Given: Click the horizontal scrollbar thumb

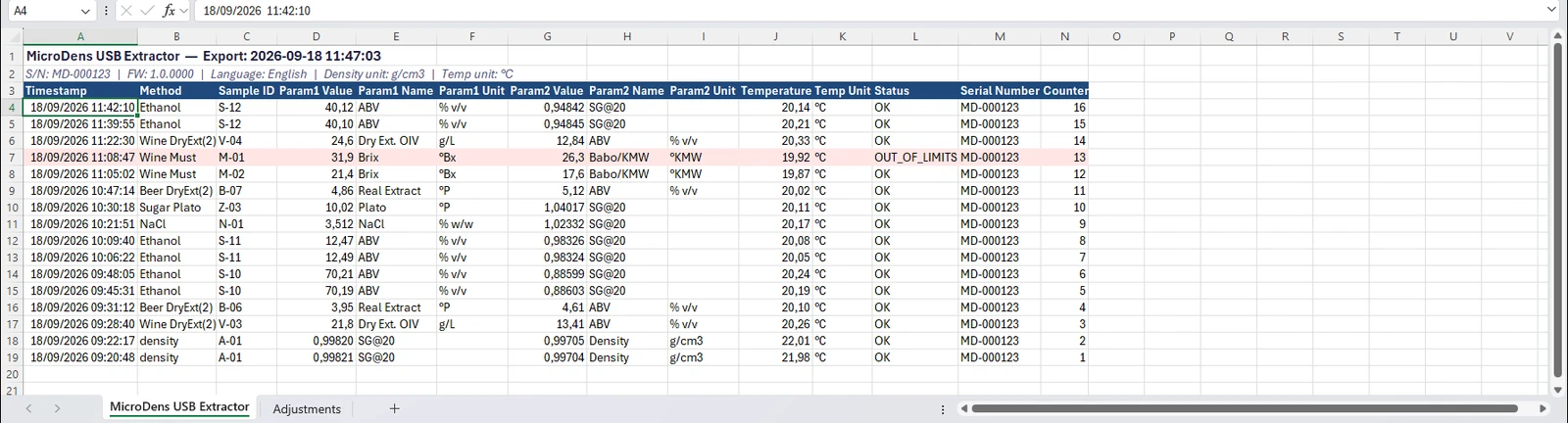Looking at the screenshot, I should [1245, 408].
